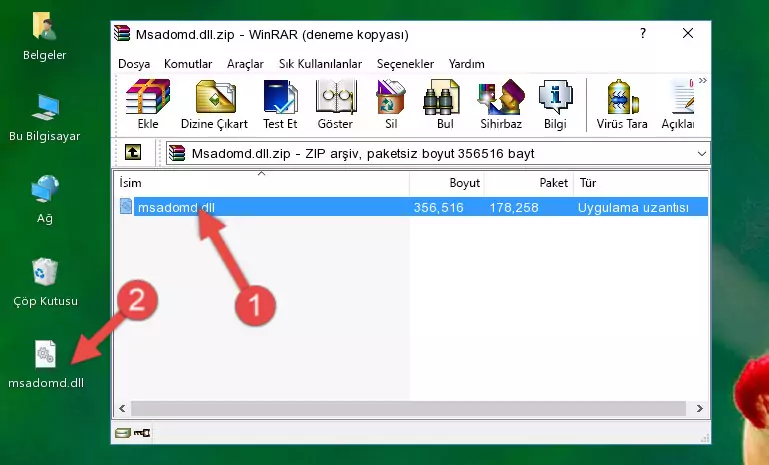This screenshot has width=769, height=465.
Task: Click the Ekle toolbar icon
Action: point(148,104)
